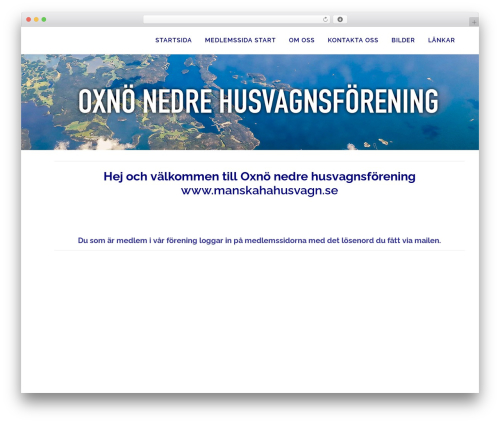
Task: Click the circular extension icon beside address bar
Action: click(x=340, y=20)
